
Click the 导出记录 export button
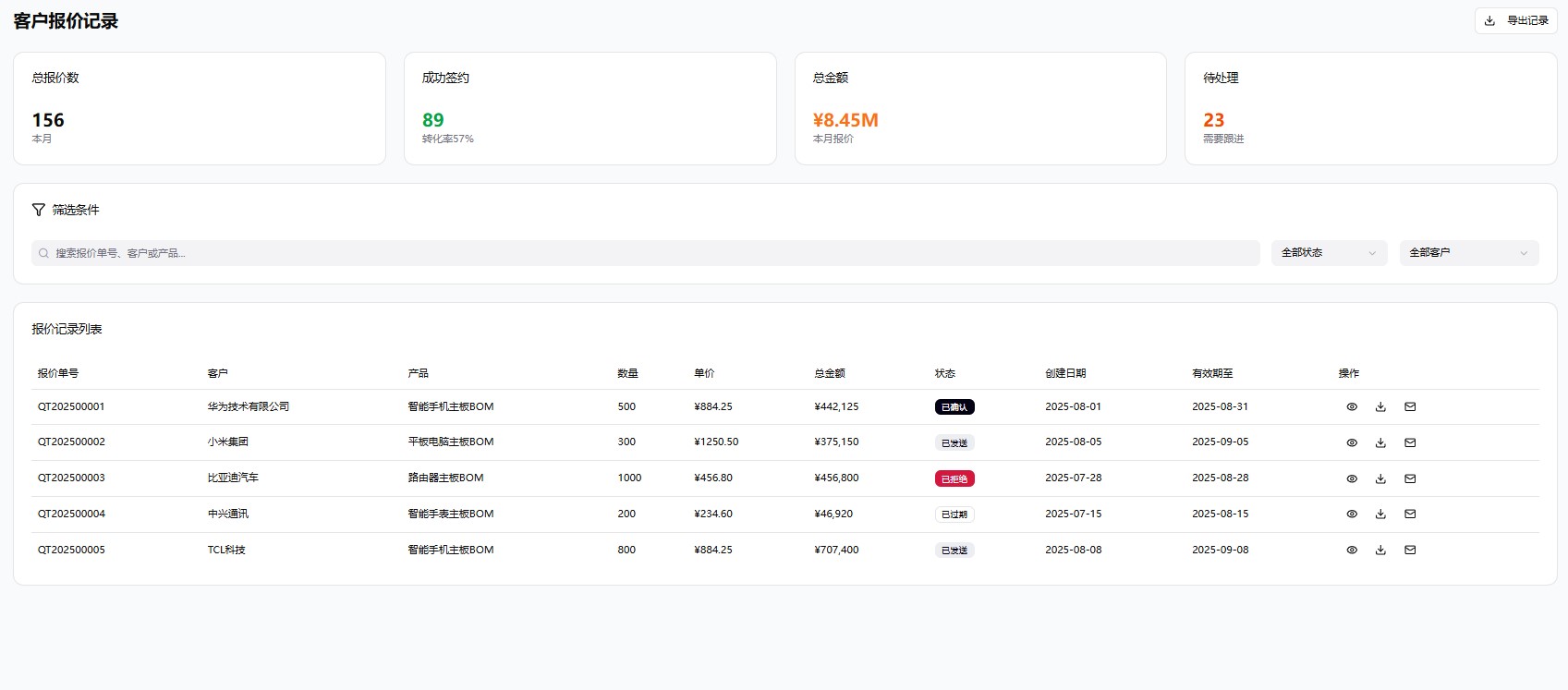click(1515, 20)
